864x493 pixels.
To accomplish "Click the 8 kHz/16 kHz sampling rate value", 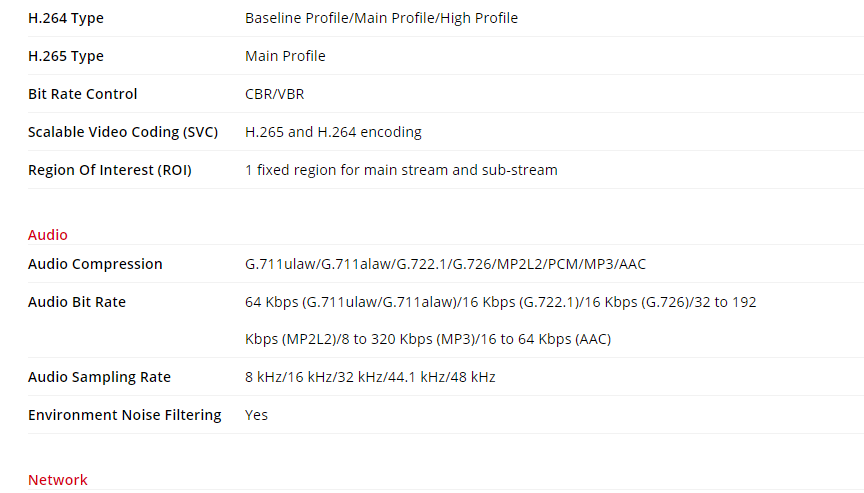I will [370, 377].
